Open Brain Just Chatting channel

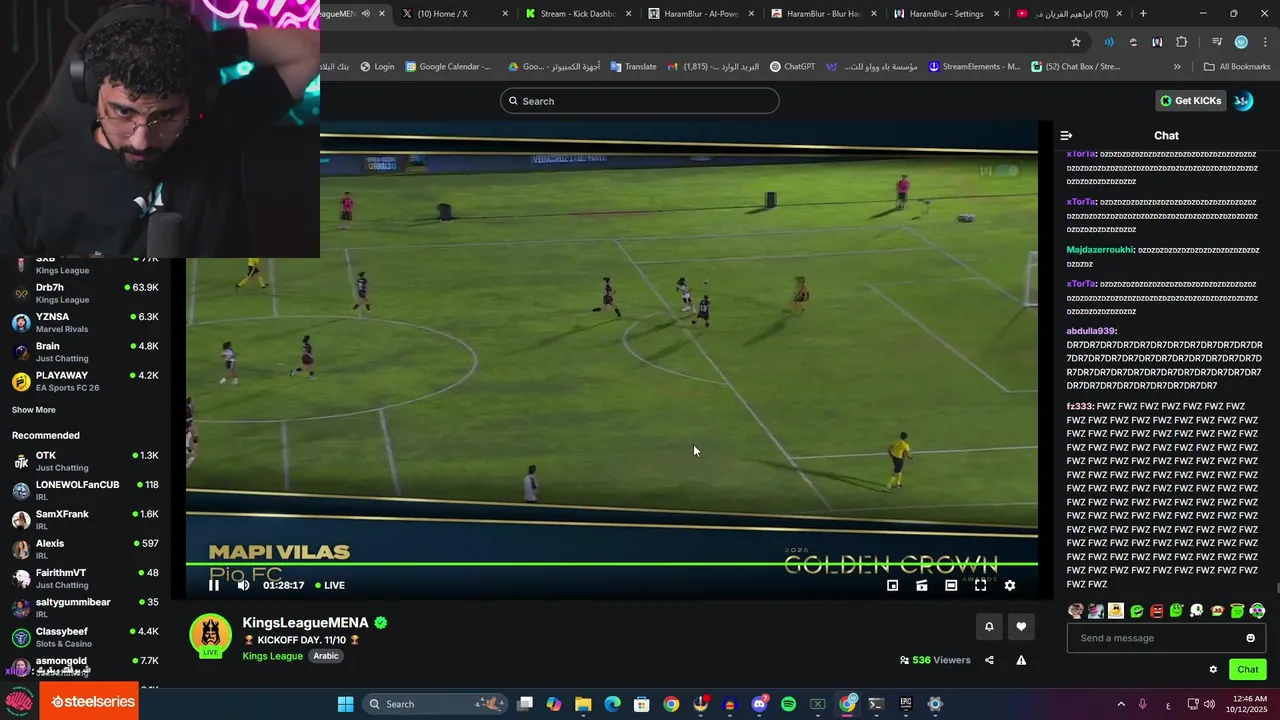coord(85,352)
